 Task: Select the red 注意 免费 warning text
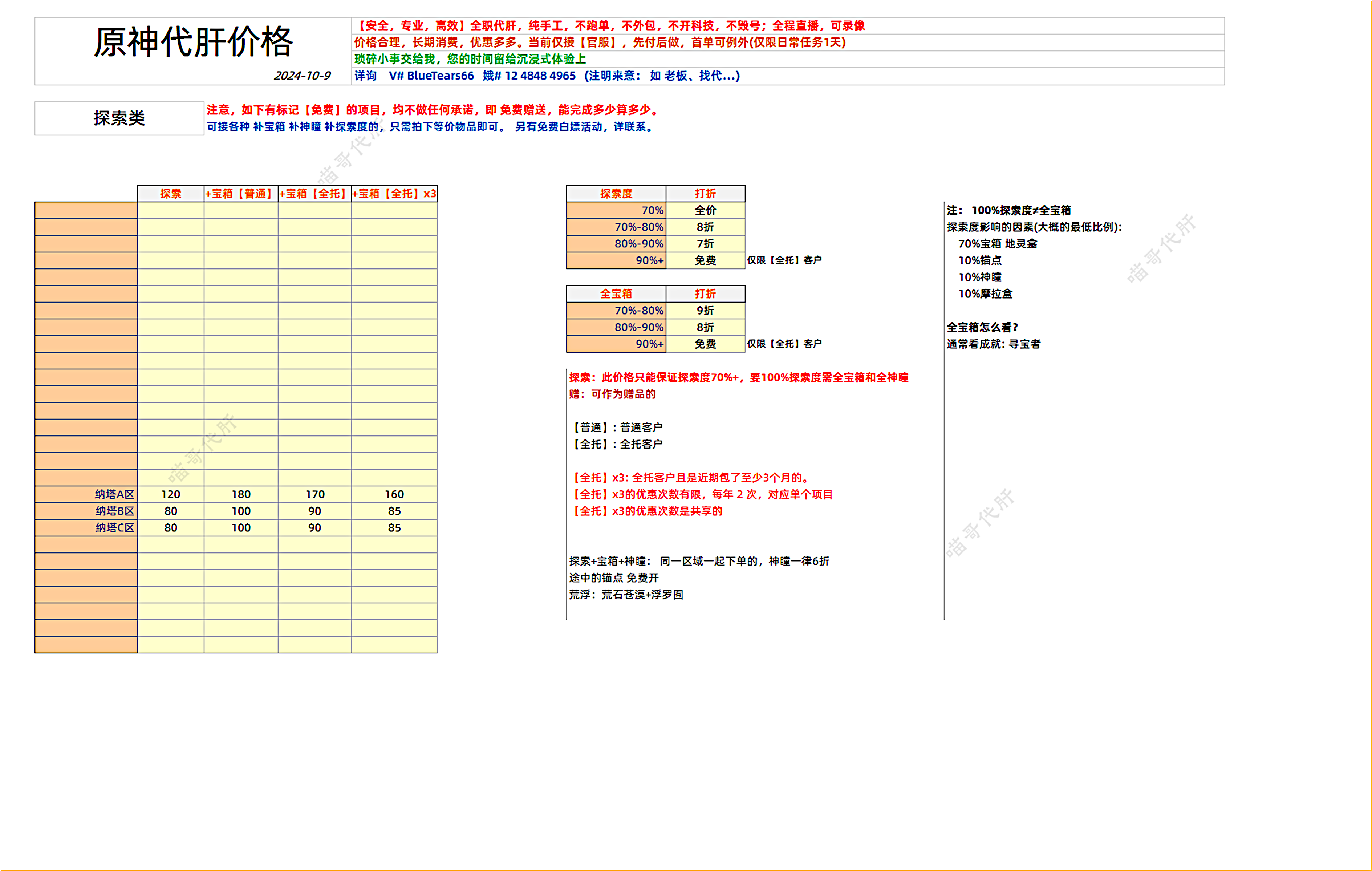433,109
